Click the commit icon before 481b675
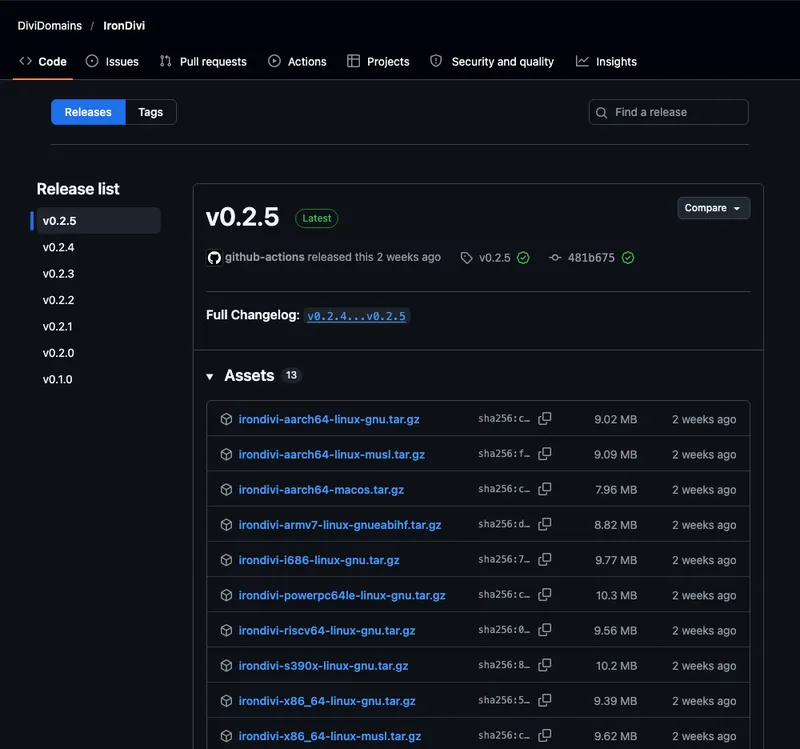Screen dimensions: 800x749 pyautogui.click(x=555, y=258)
